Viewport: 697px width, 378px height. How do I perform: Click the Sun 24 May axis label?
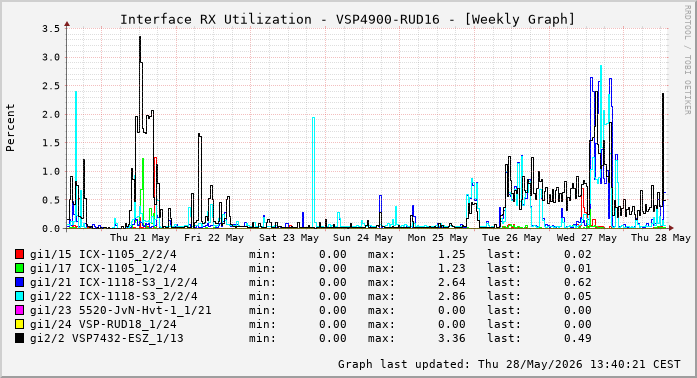tap(363, 238)
